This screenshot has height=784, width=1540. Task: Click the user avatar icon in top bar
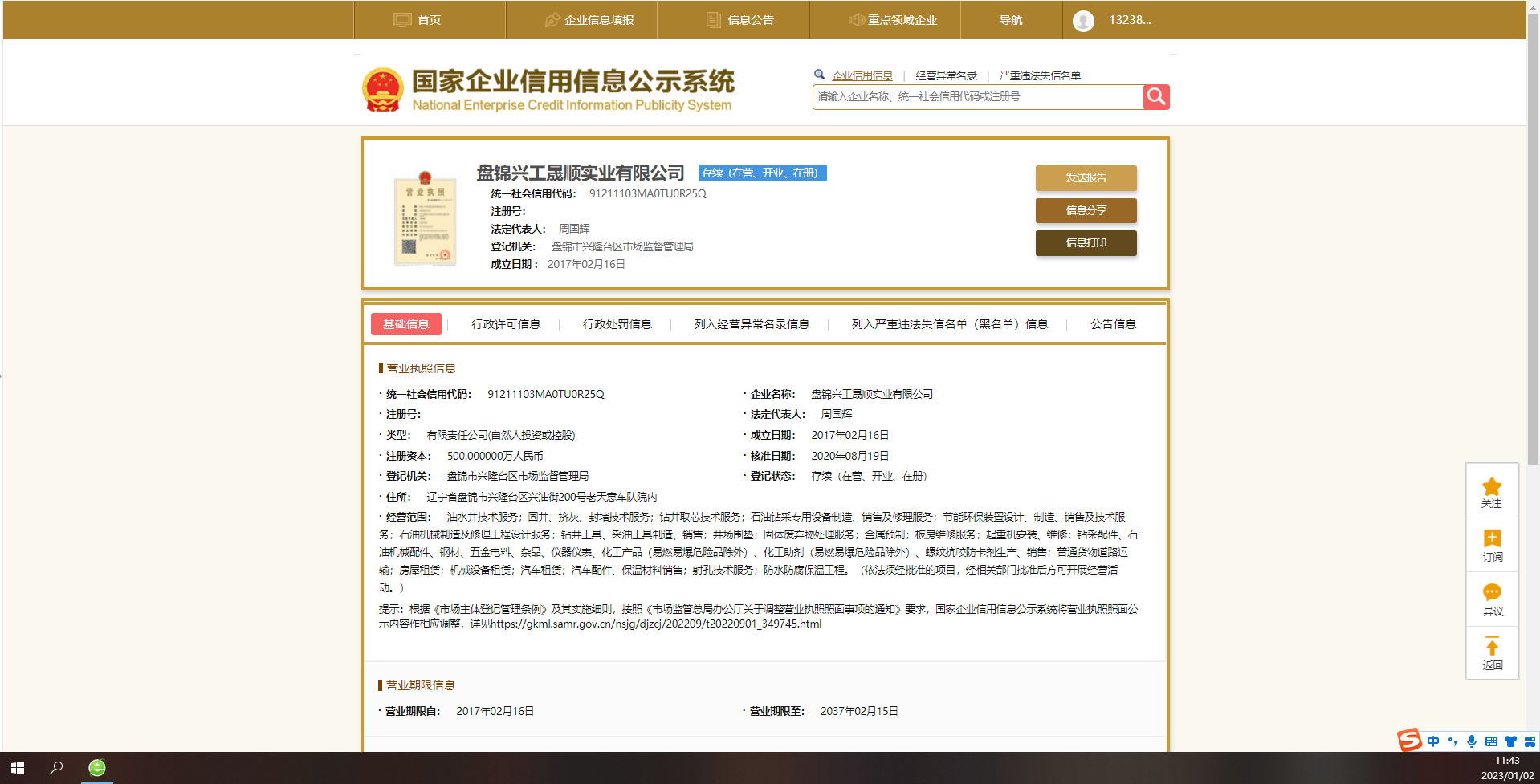pos(1083,21)
